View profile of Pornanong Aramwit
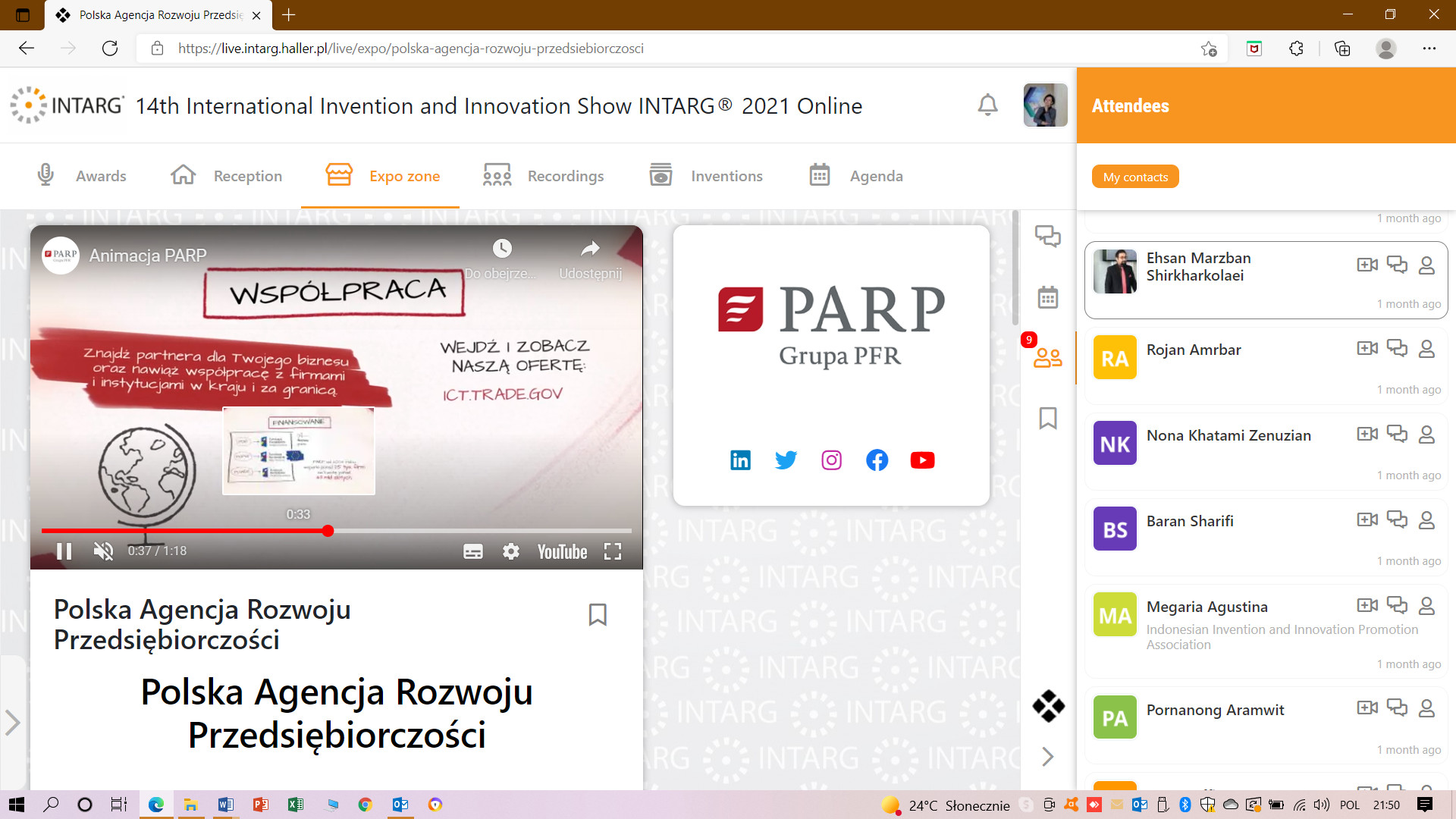Image resolution: width=1456 pixels, height=819 pixels. point(1426,708)
